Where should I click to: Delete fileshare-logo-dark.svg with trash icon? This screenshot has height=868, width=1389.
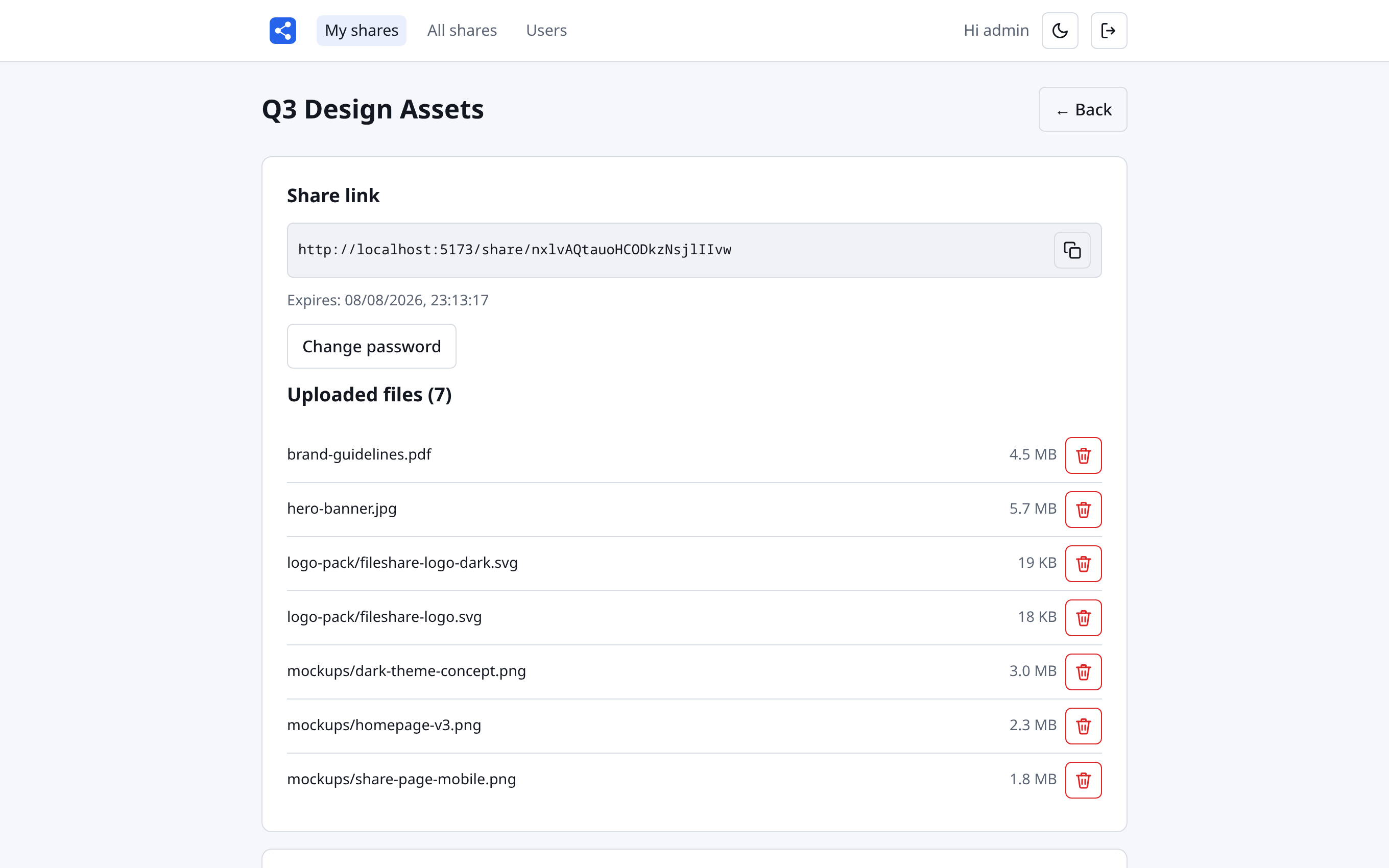[x=1083, y=563]
